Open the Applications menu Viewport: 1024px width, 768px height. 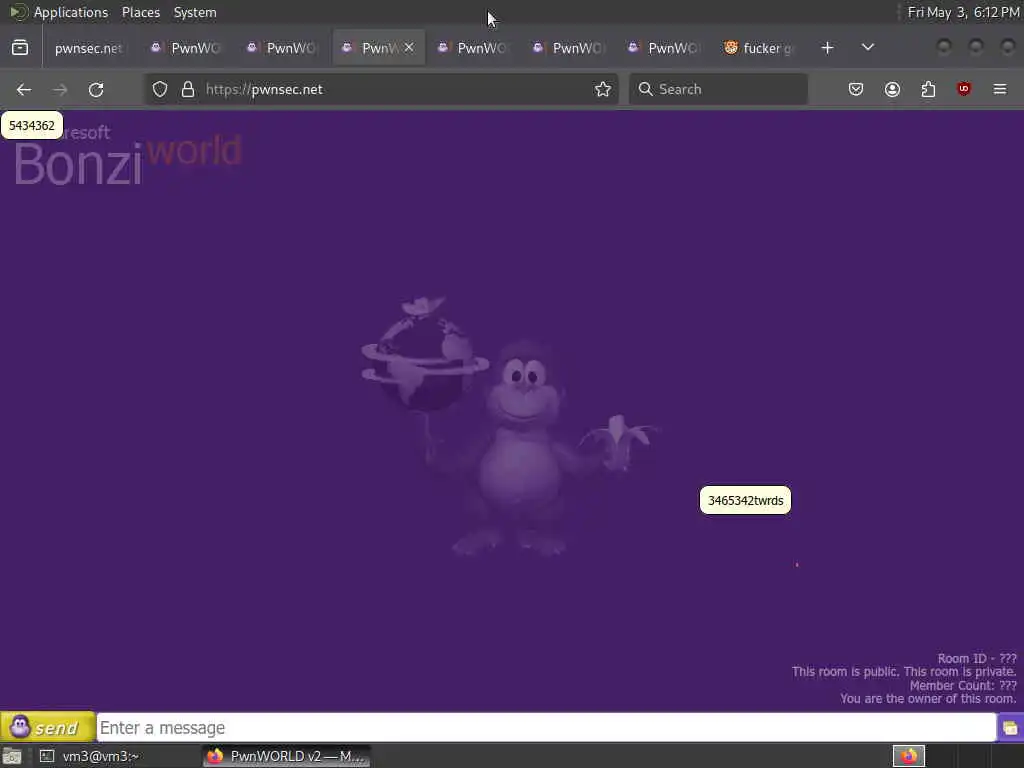pos(71,12)
